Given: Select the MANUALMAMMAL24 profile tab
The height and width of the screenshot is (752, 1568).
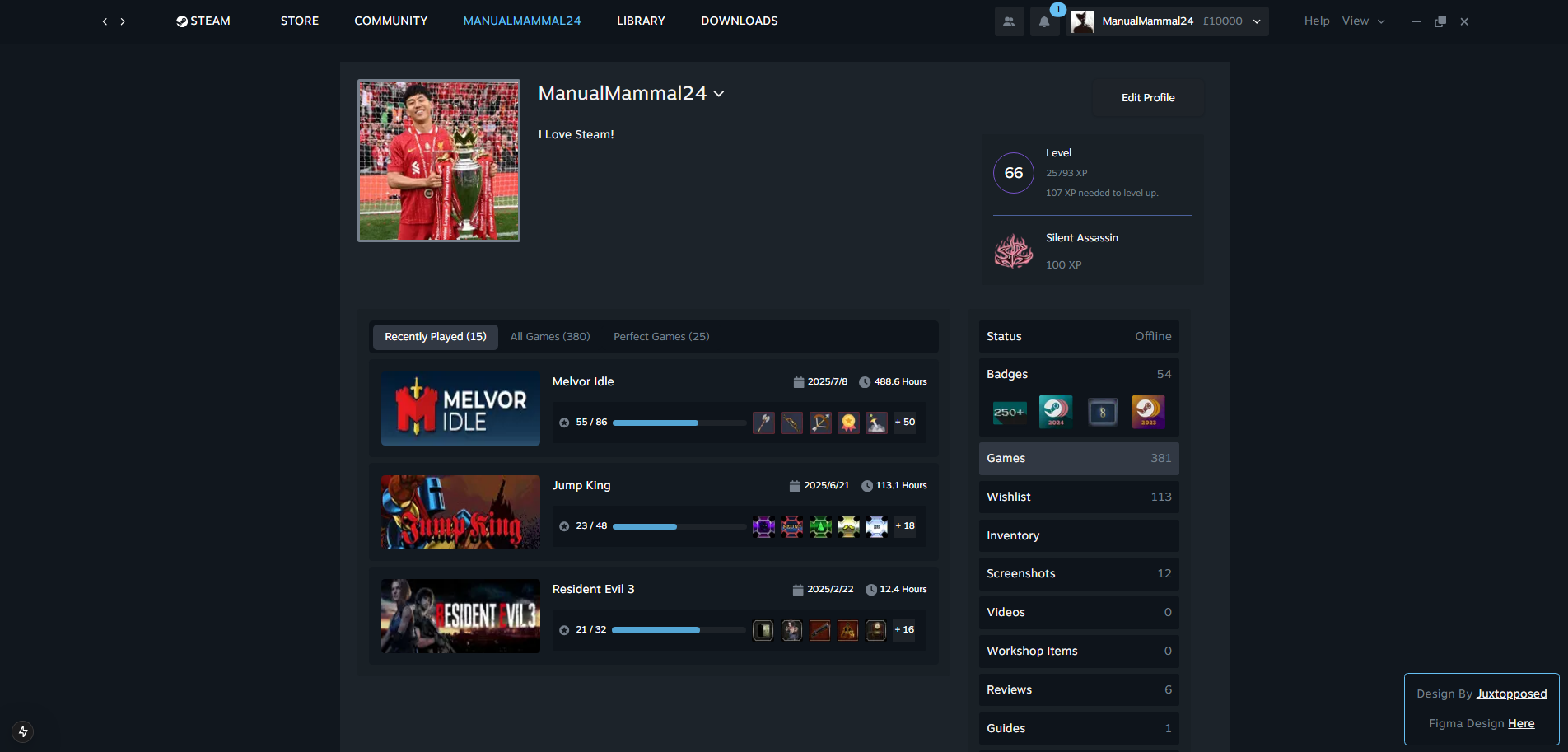Looking at the screenshot, I should tap(522, 21).
